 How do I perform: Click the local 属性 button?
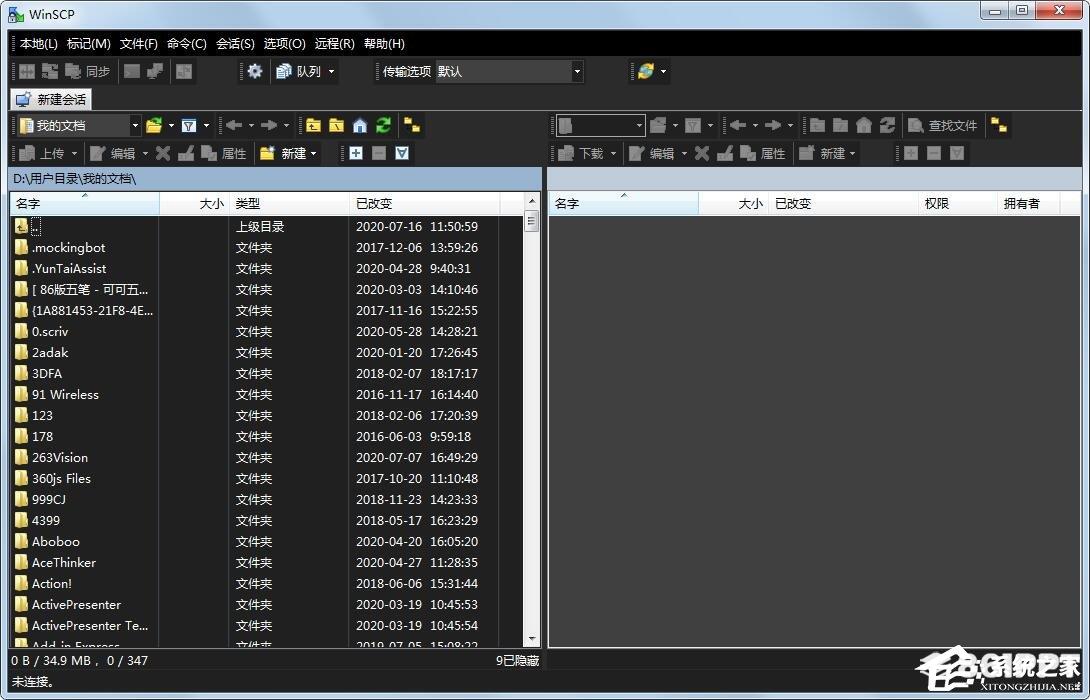(224, 153)
